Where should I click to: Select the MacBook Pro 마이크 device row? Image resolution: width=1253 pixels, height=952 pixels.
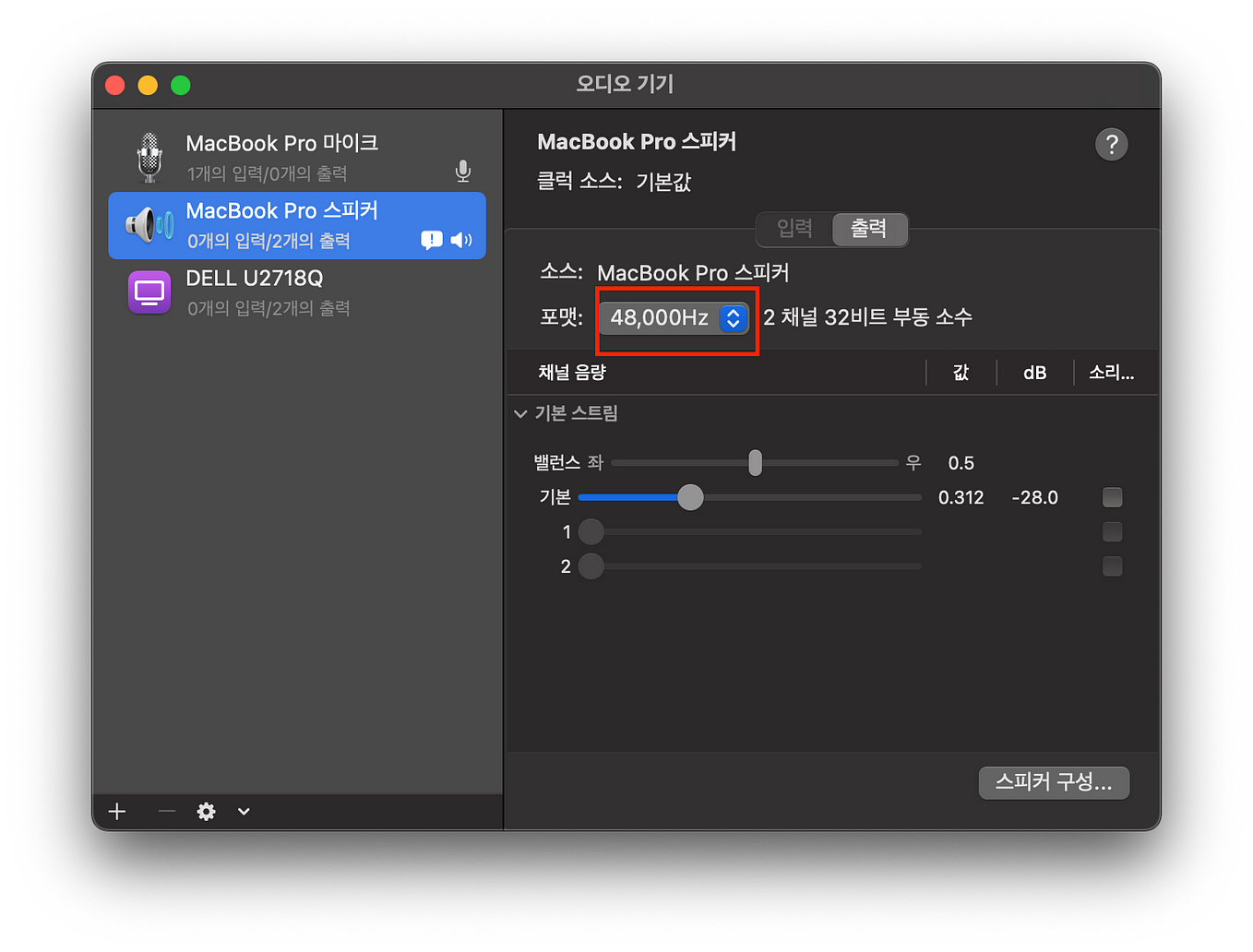click(x=297, y=158)
